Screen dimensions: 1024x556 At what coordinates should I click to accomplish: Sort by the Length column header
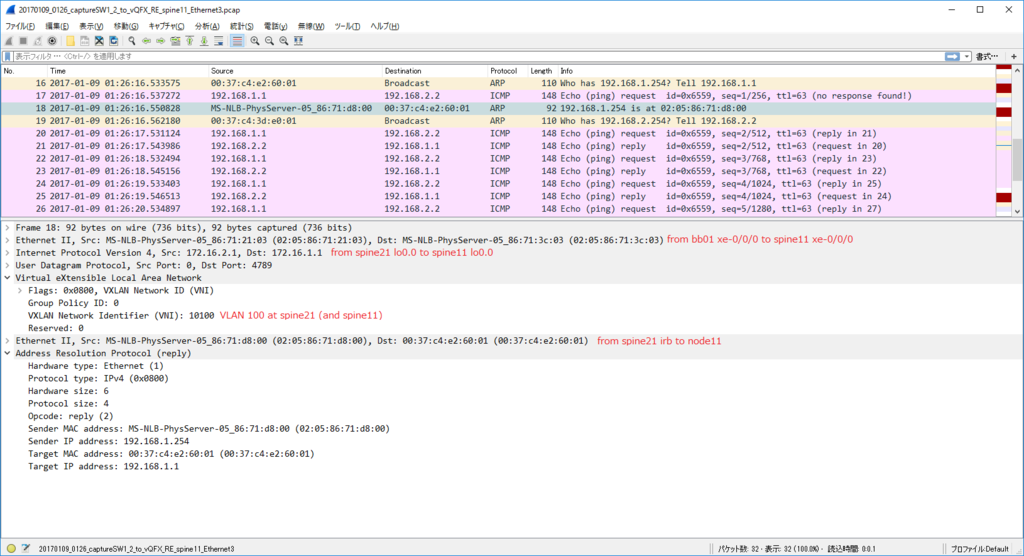click(541, 71)
